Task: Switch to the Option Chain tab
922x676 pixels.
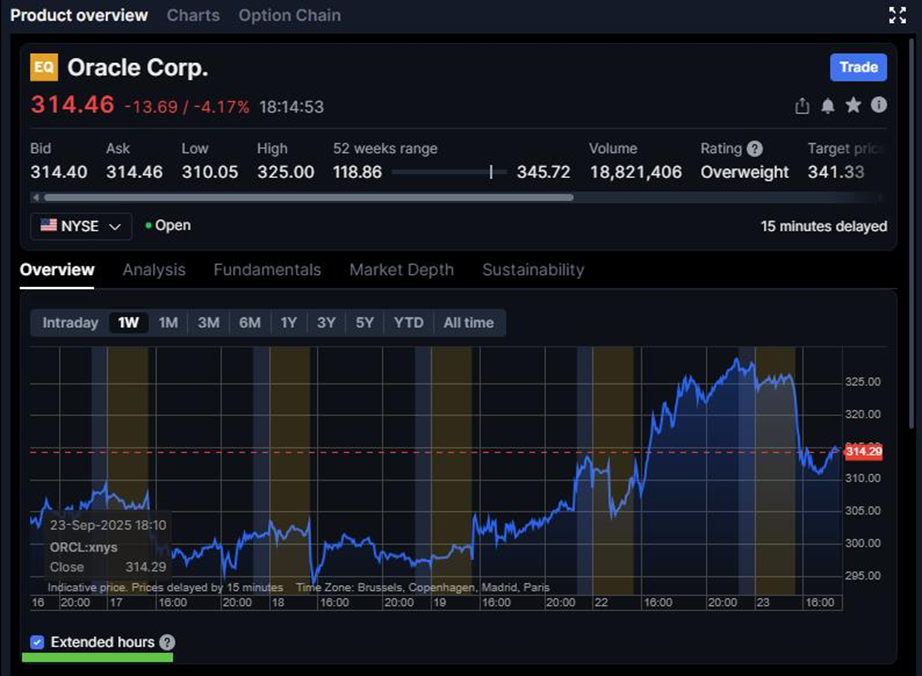Action: point(289,15)
